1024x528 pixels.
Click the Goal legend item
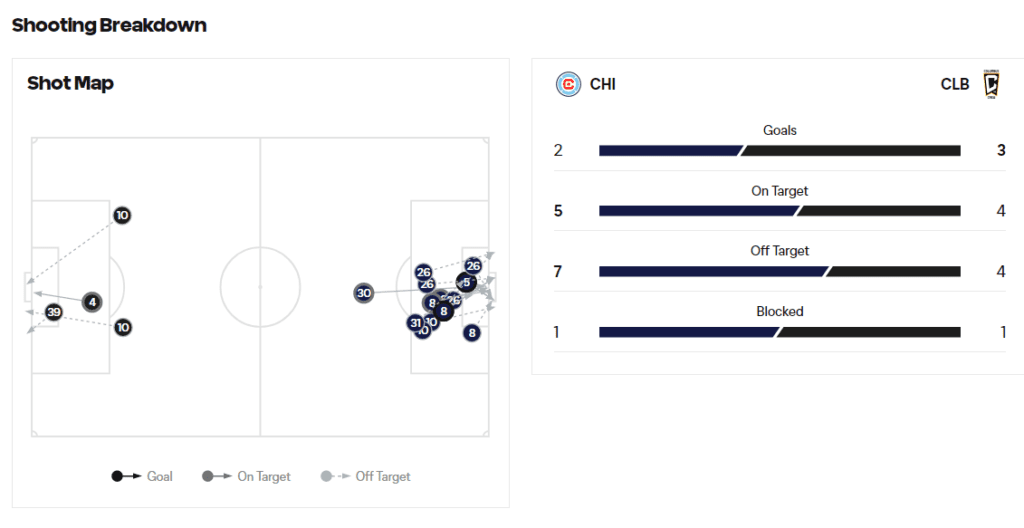tap(142, 476)
